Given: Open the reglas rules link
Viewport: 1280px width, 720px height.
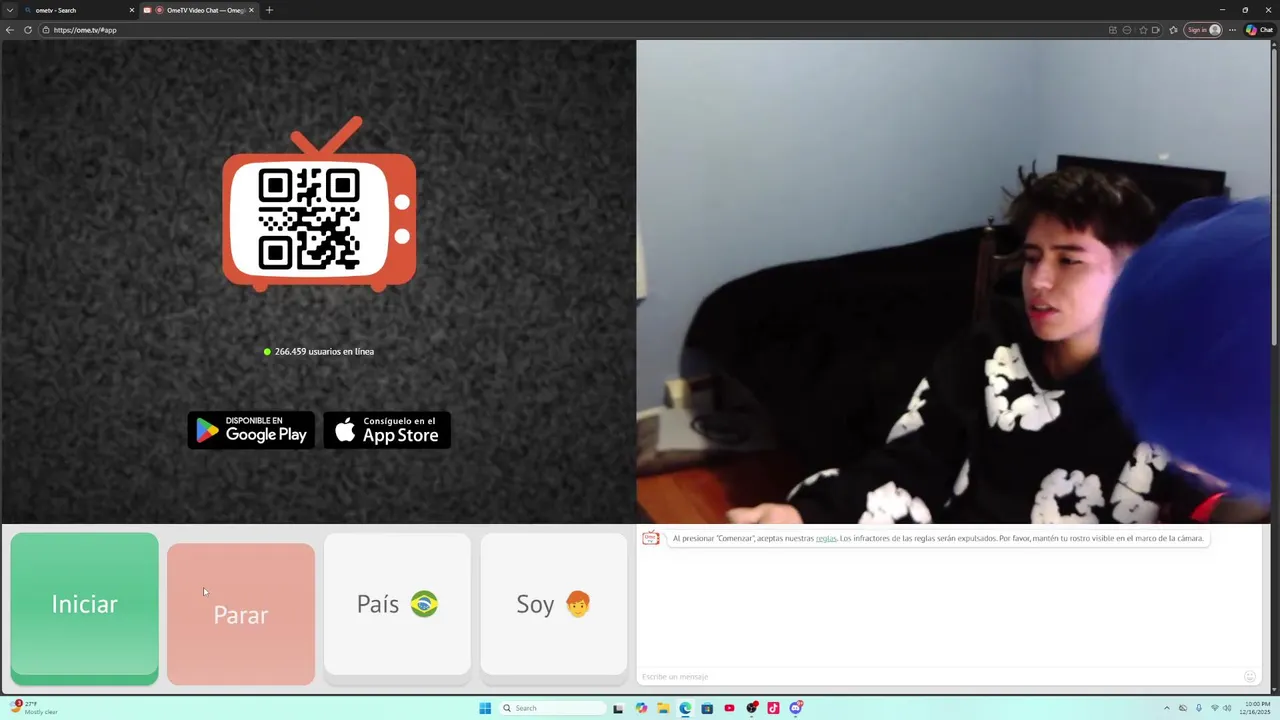Looking at the screenshot, I should pos(826,538).
